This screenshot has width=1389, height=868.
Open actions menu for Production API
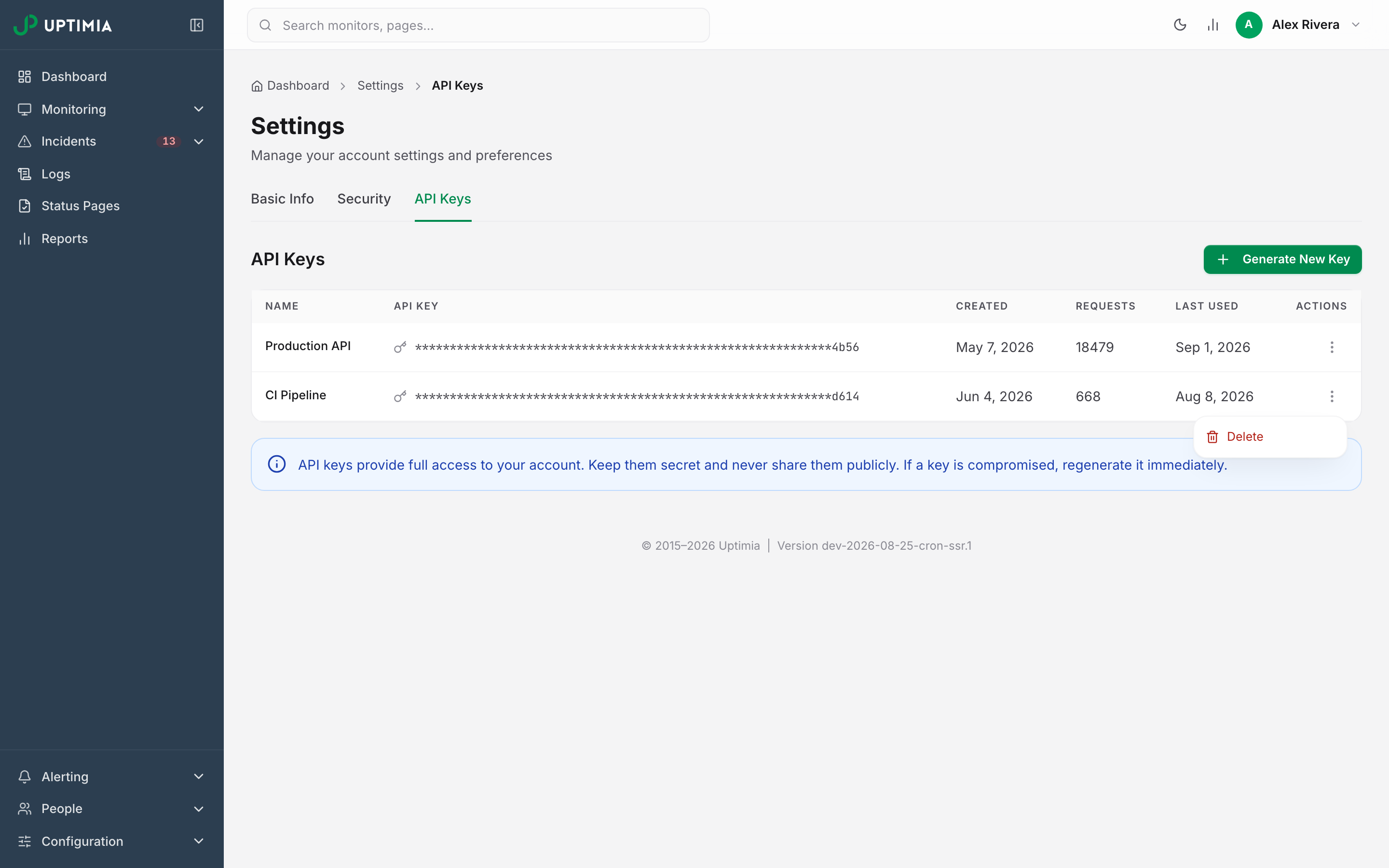tap(1332, 347)
